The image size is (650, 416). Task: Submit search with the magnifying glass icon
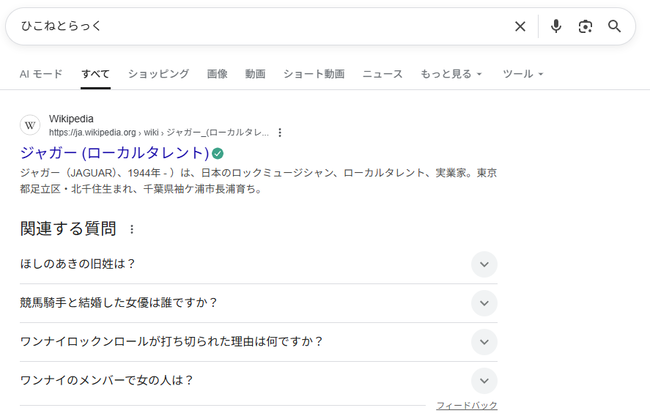[614, 27]
